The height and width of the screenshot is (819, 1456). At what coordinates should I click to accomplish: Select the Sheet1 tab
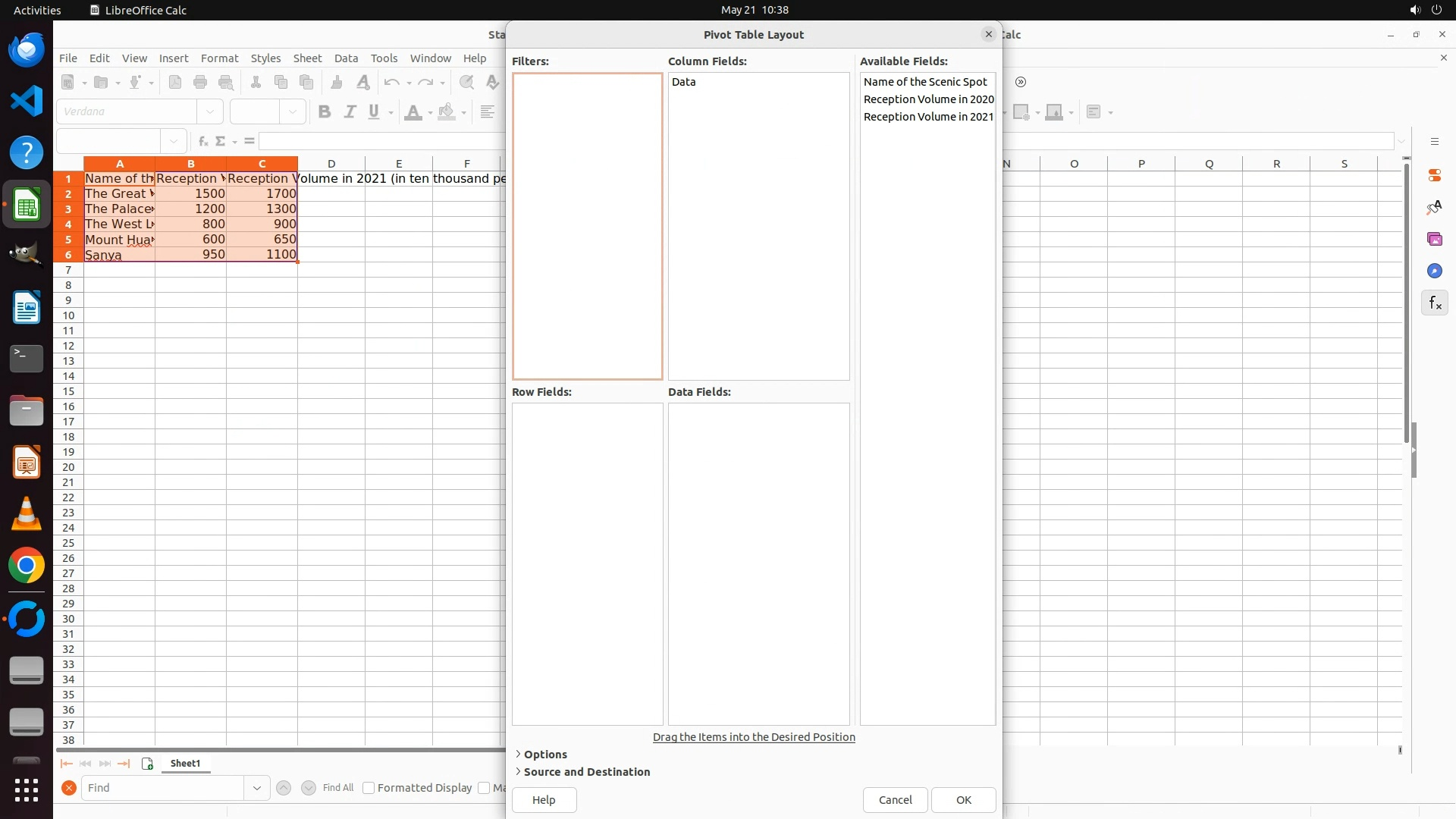(x=185, y=764)
